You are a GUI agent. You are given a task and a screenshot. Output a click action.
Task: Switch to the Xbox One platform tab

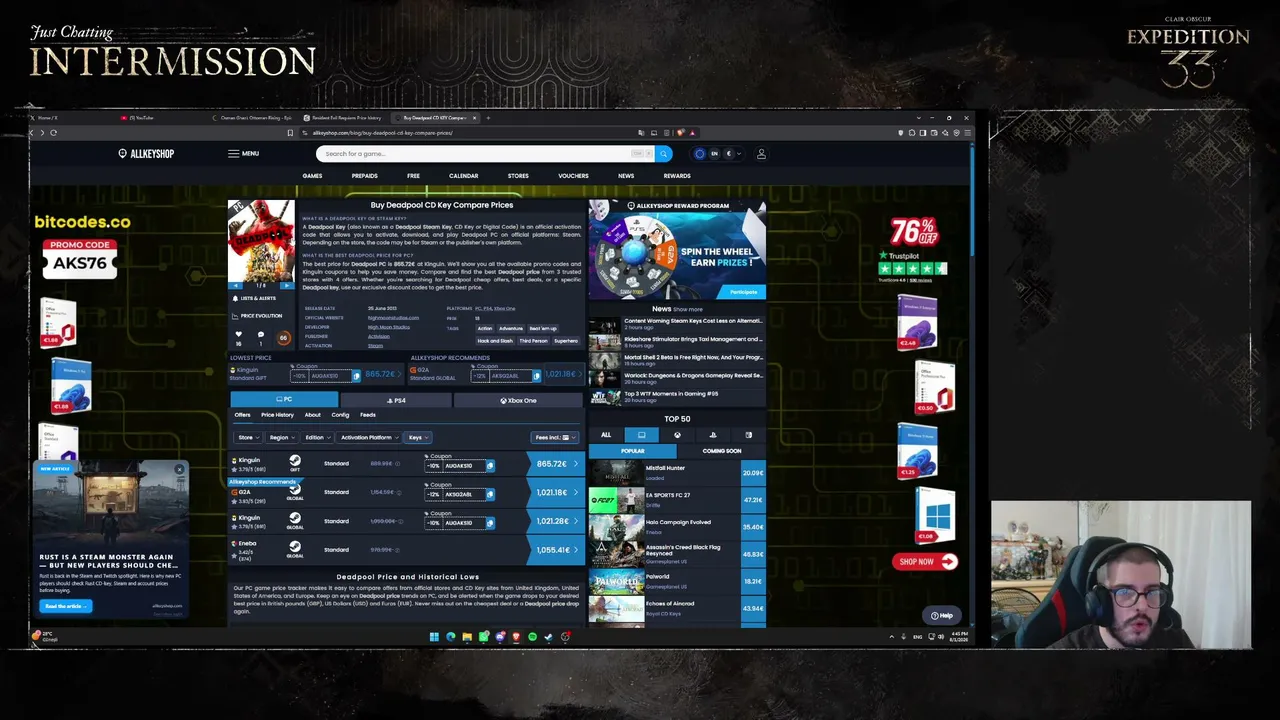click(518, 400)
